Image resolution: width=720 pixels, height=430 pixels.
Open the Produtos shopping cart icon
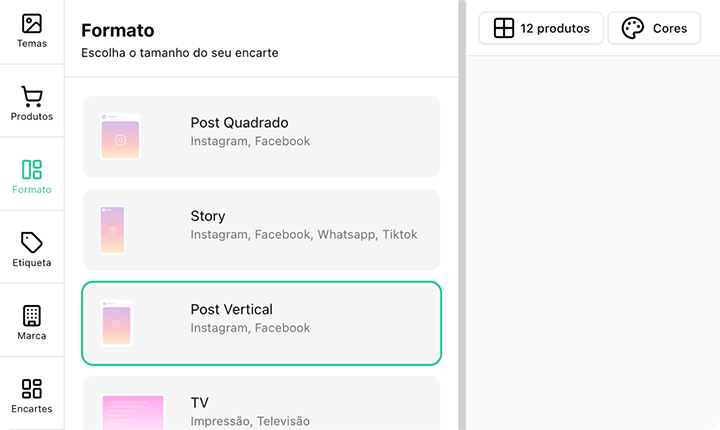coord(32,97)
